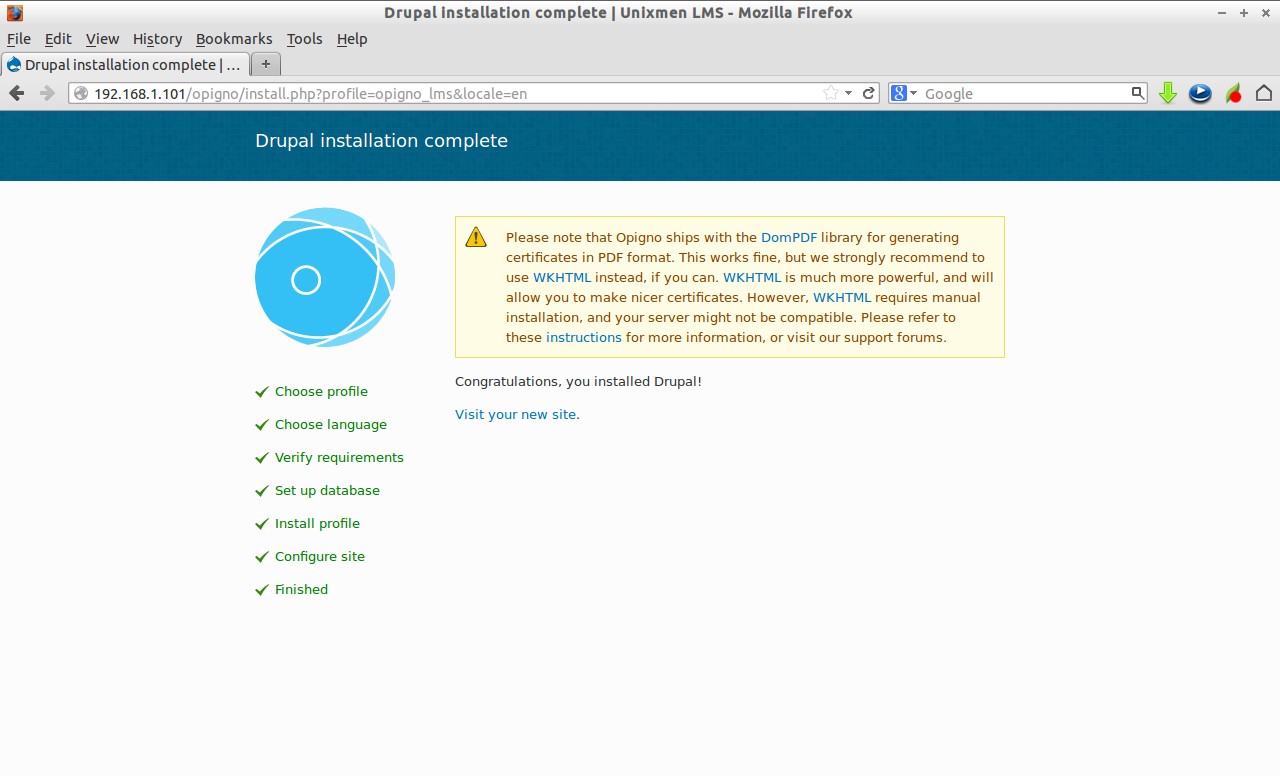
Task: Open the Help menu
Action: coord(352,39)
